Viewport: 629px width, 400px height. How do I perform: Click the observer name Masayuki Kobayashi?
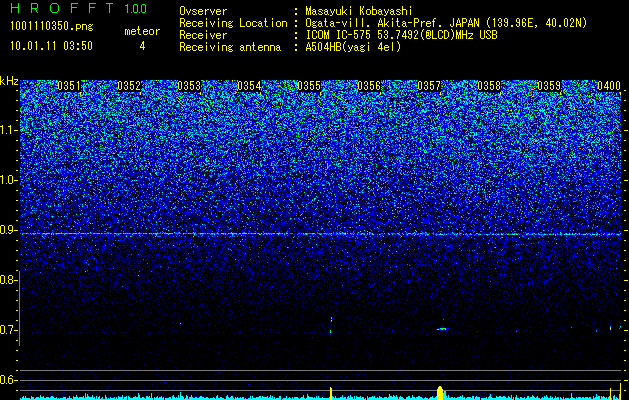(359, 11)
